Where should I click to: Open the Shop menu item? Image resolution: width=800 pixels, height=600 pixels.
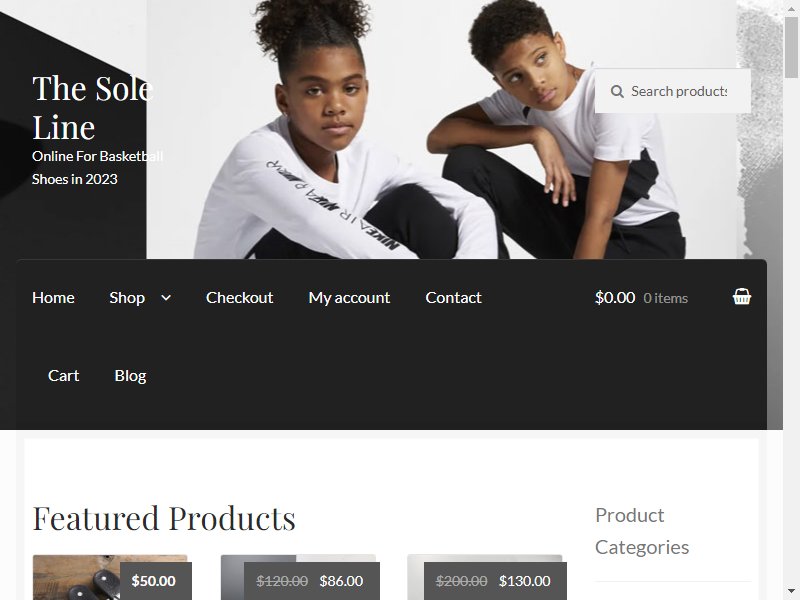tap(127, 297)
